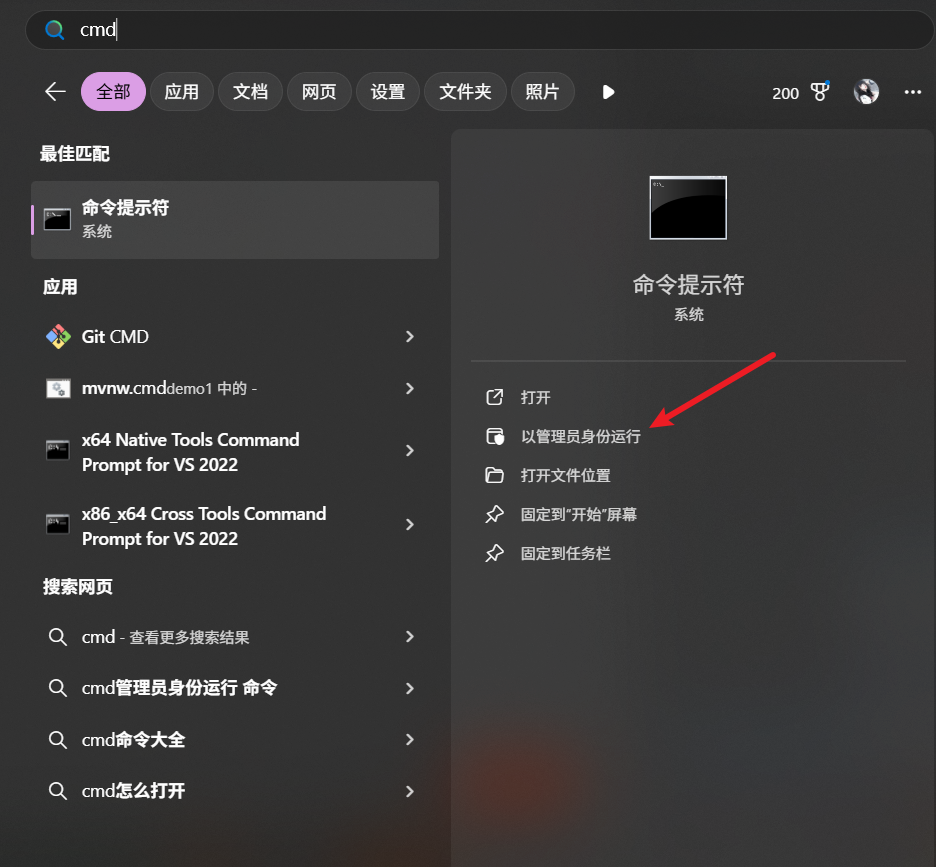Switch to the 设置 filter tab
Image resolution: width=936 pixels, height=867 pixels.
coord(387,92)
